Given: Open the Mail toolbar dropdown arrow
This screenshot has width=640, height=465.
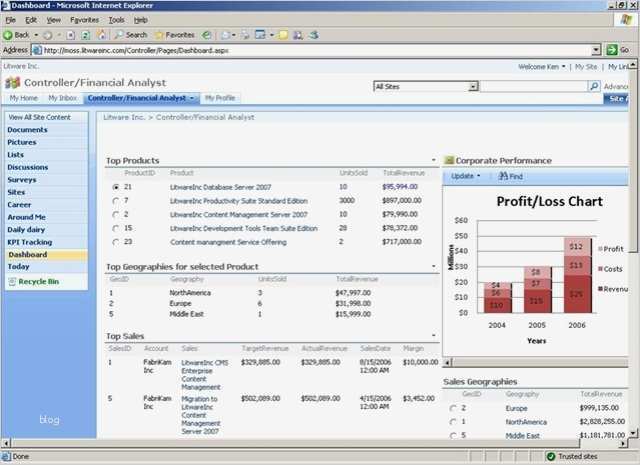Looking at the screenshot, I should tap(233, 35).
